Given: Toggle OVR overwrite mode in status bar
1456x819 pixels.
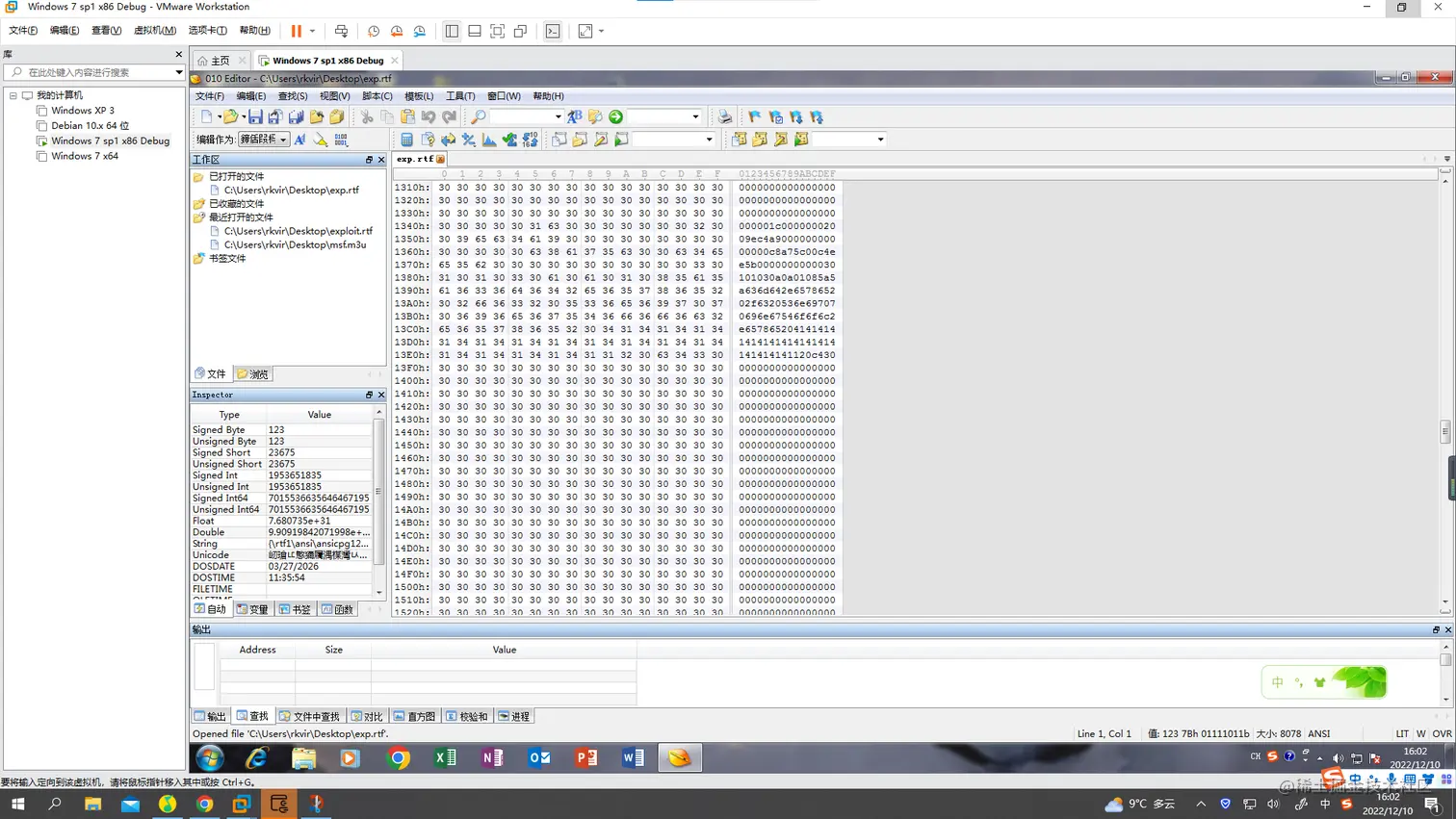Looking at the screenshot, I should click(x=1442, y=733).
